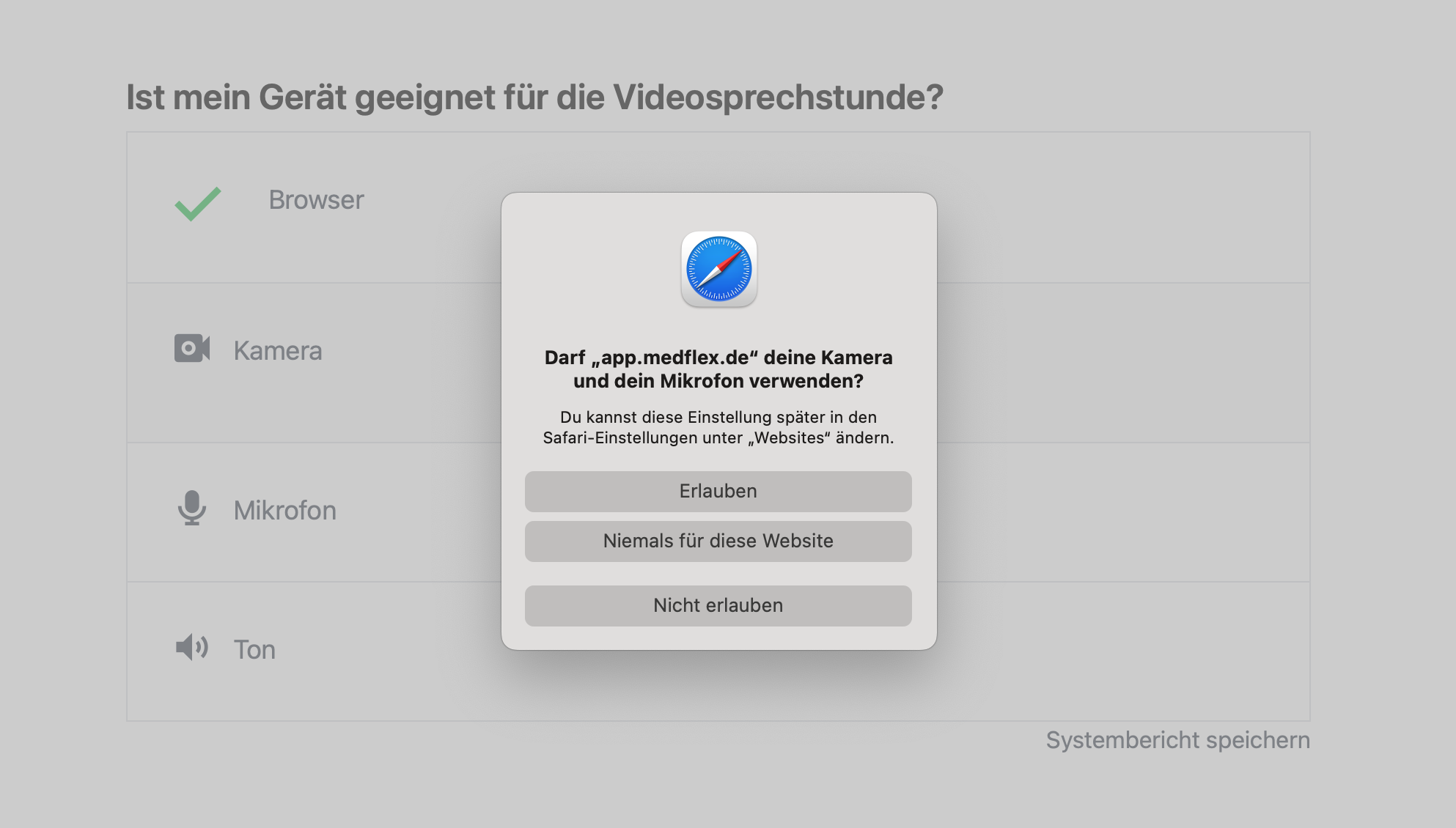
Task: Click the Safari settings hint text in dialog
Action: [x=718, y=429]
